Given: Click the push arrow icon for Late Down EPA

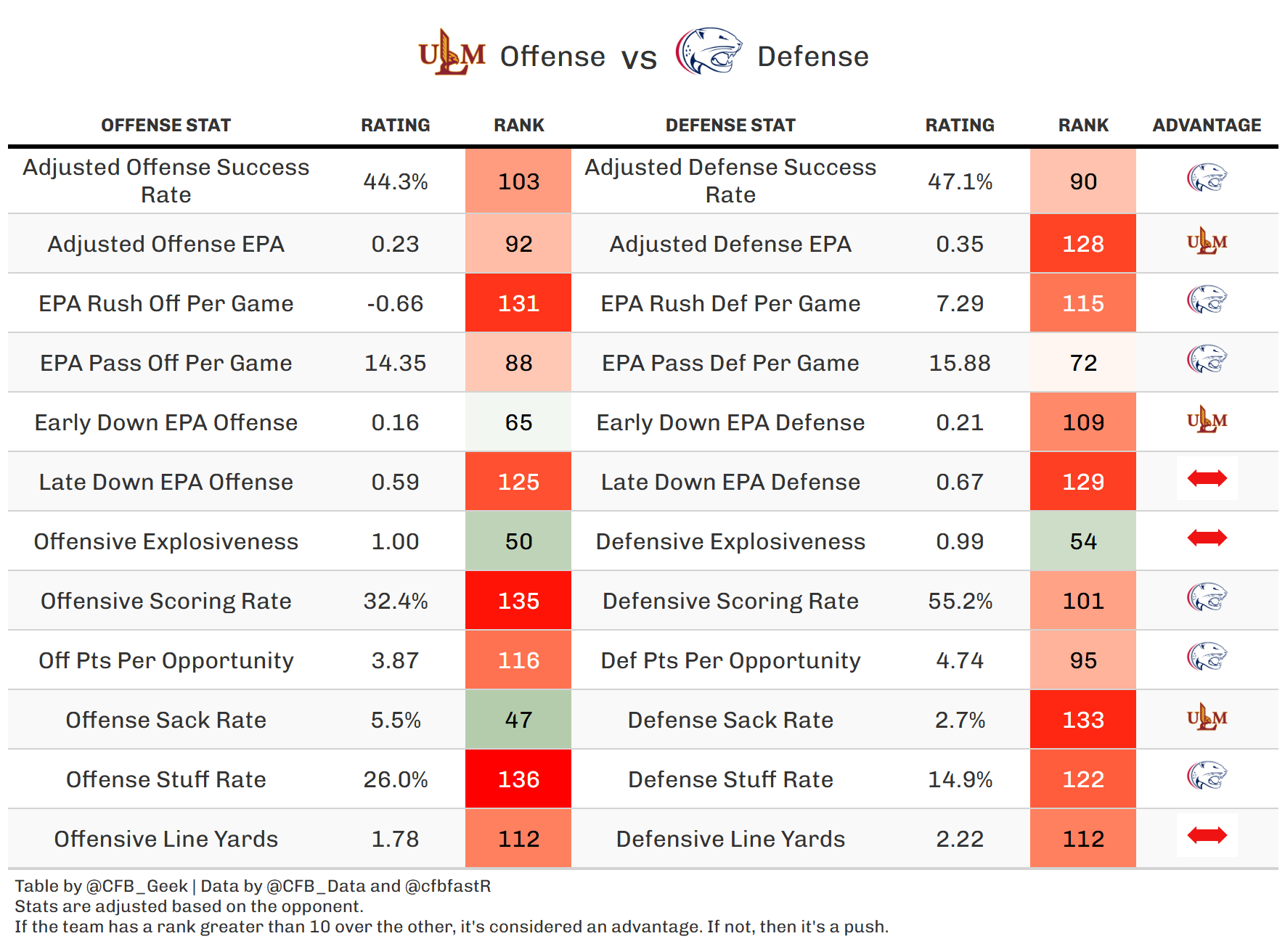Looking at the screenshot, I should coord(1207,478).
